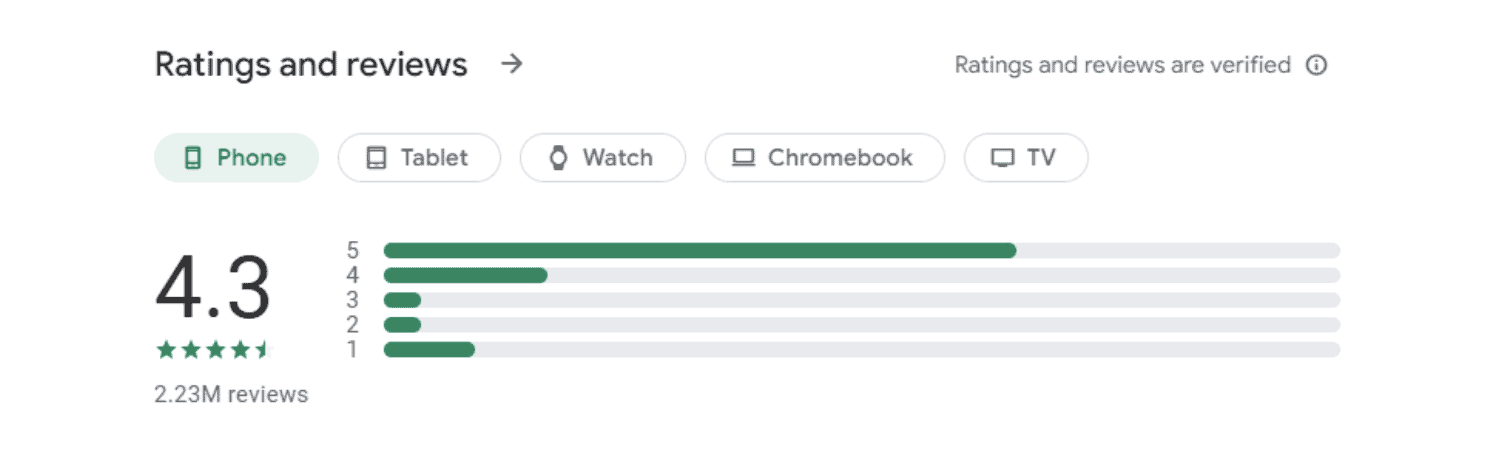
Task: Switch to Tablet reviews
Action: coord(419,158)
